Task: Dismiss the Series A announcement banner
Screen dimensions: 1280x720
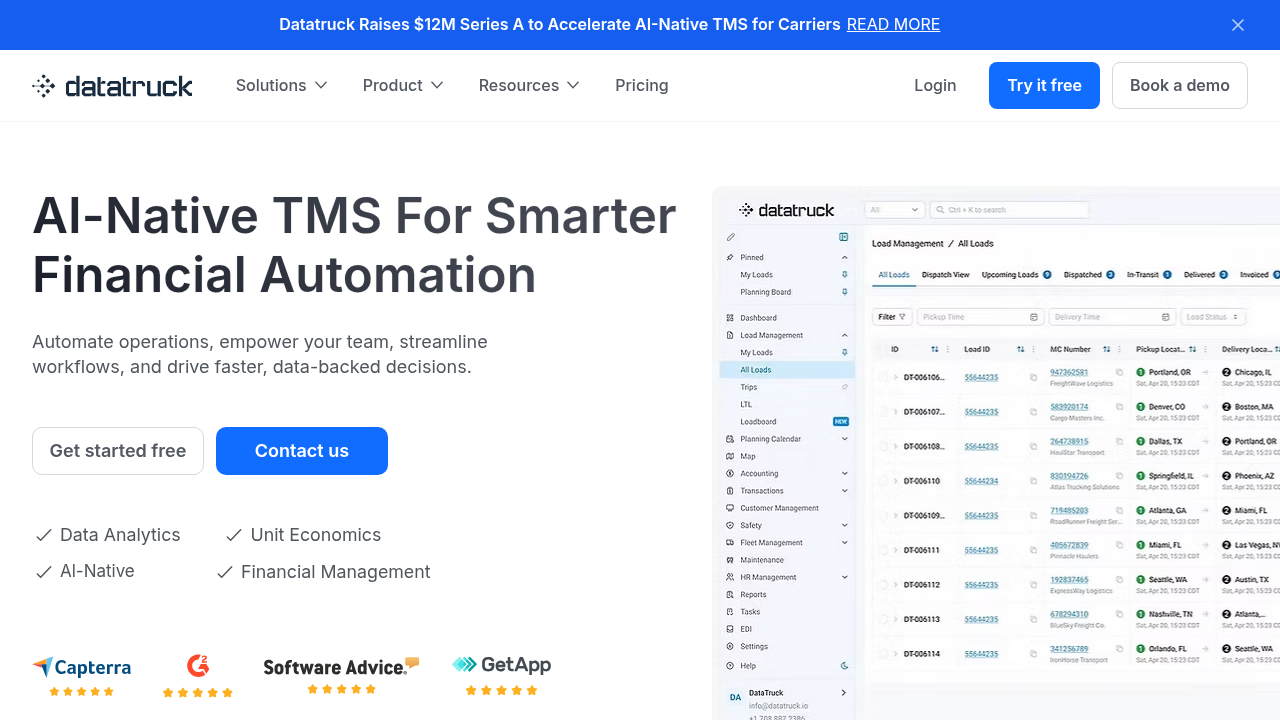Action: [1238, 25]
